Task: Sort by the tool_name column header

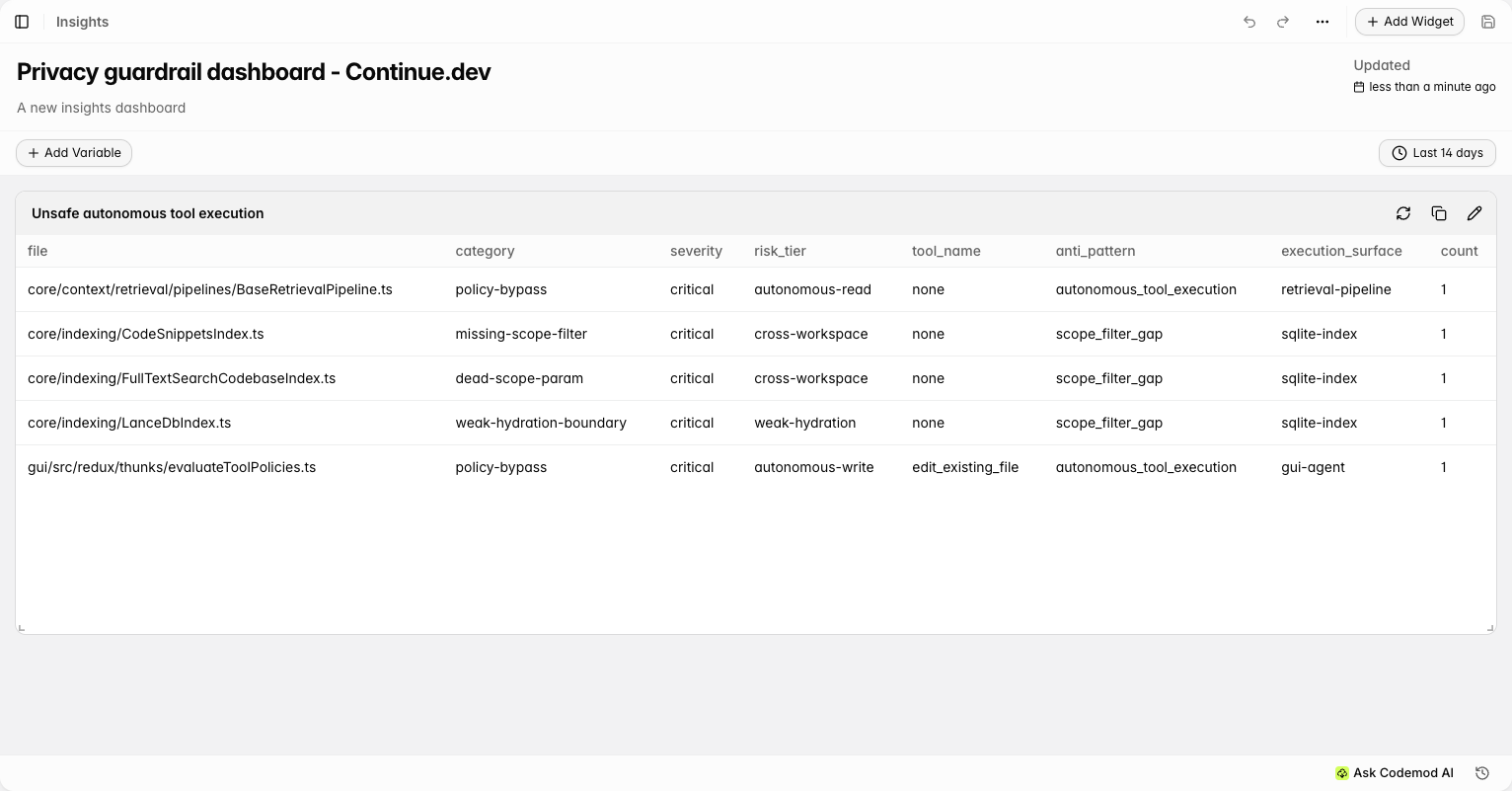Action: [945, 251]
